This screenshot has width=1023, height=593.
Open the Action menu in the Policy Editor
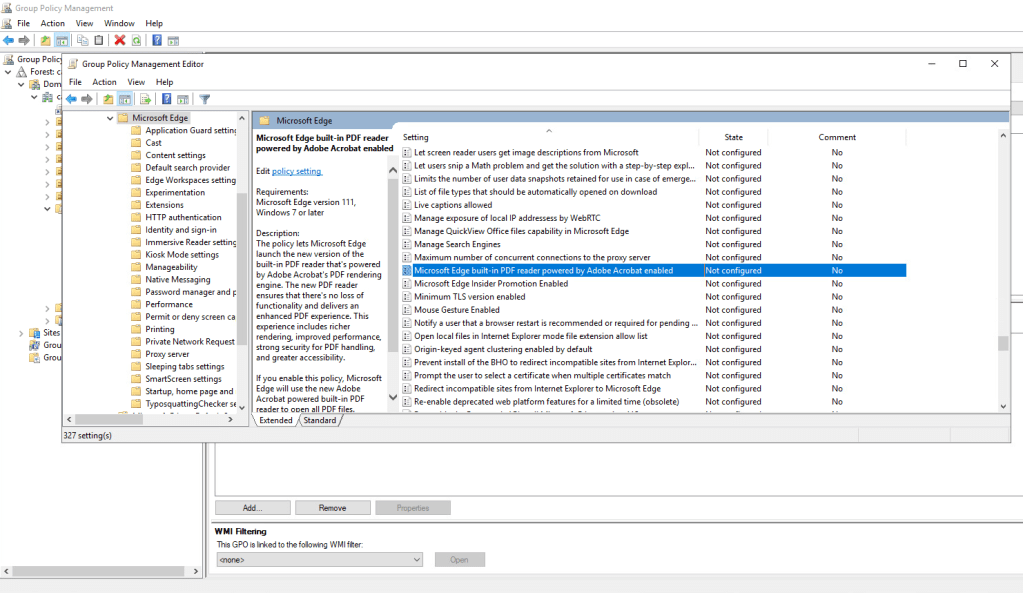104,82
